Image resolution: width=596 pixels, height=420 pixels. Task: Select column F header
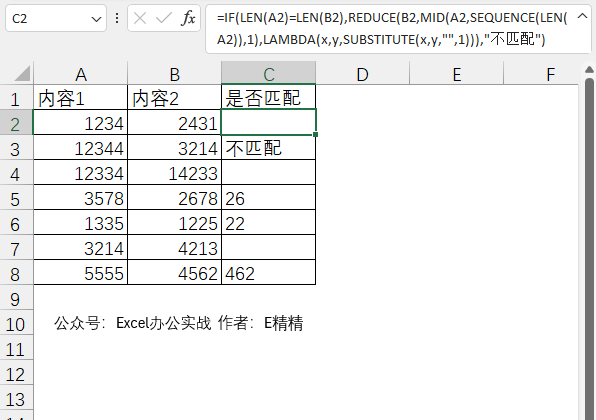541,74
